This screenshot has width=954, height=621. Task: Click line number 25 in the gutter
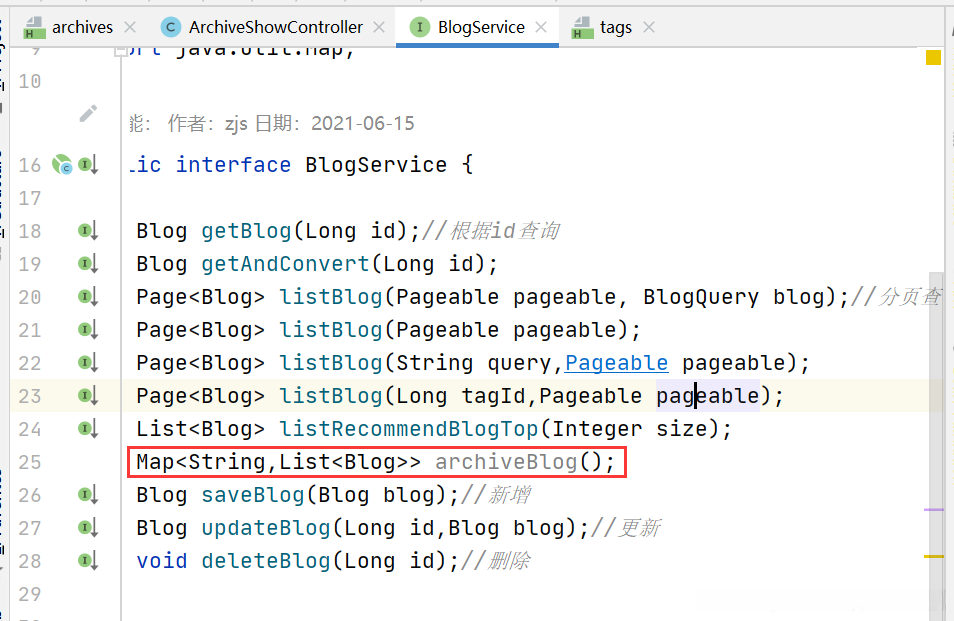coord(30,462)
